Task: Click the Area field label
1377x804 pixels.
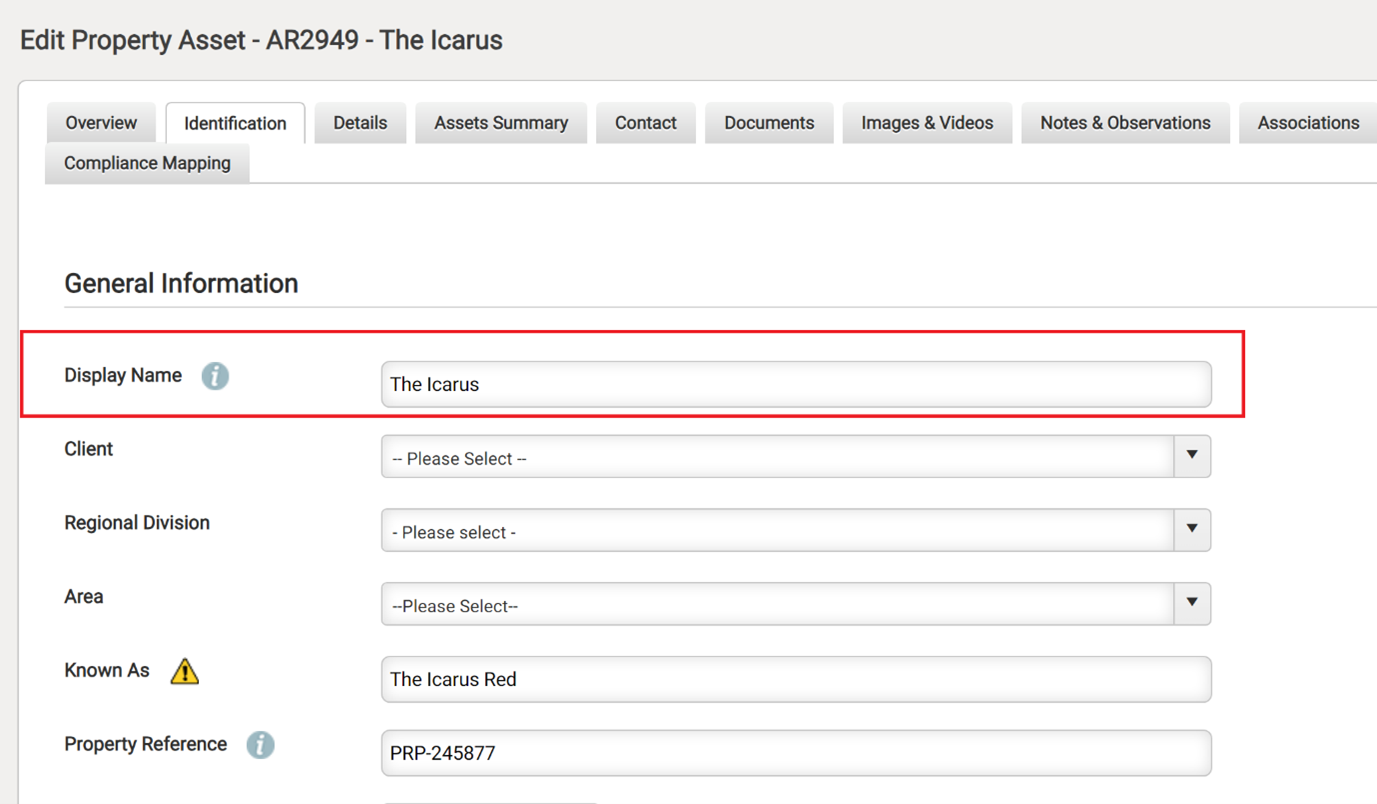Action: click(84, 597)
